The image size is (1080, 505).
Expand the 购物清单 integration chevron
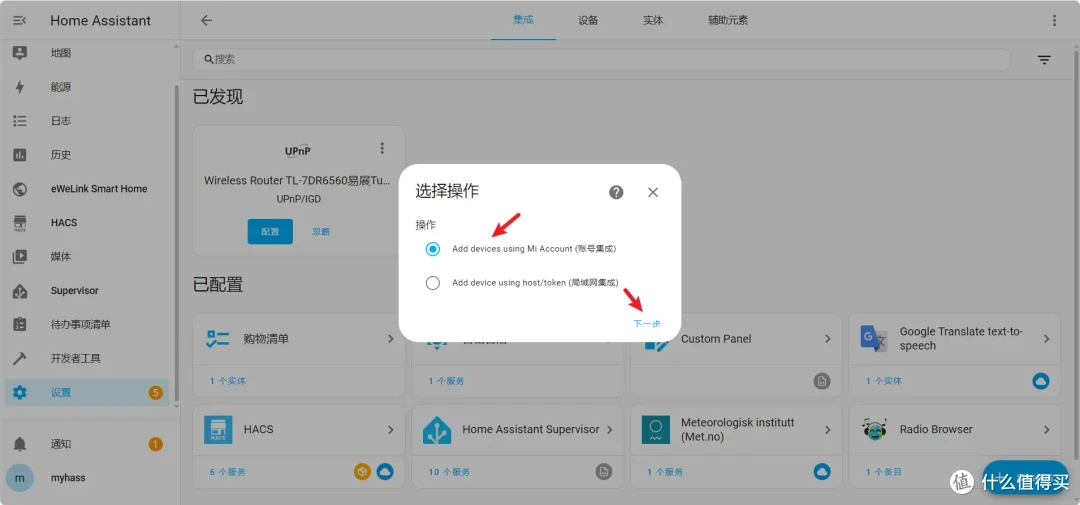point(391,339)
